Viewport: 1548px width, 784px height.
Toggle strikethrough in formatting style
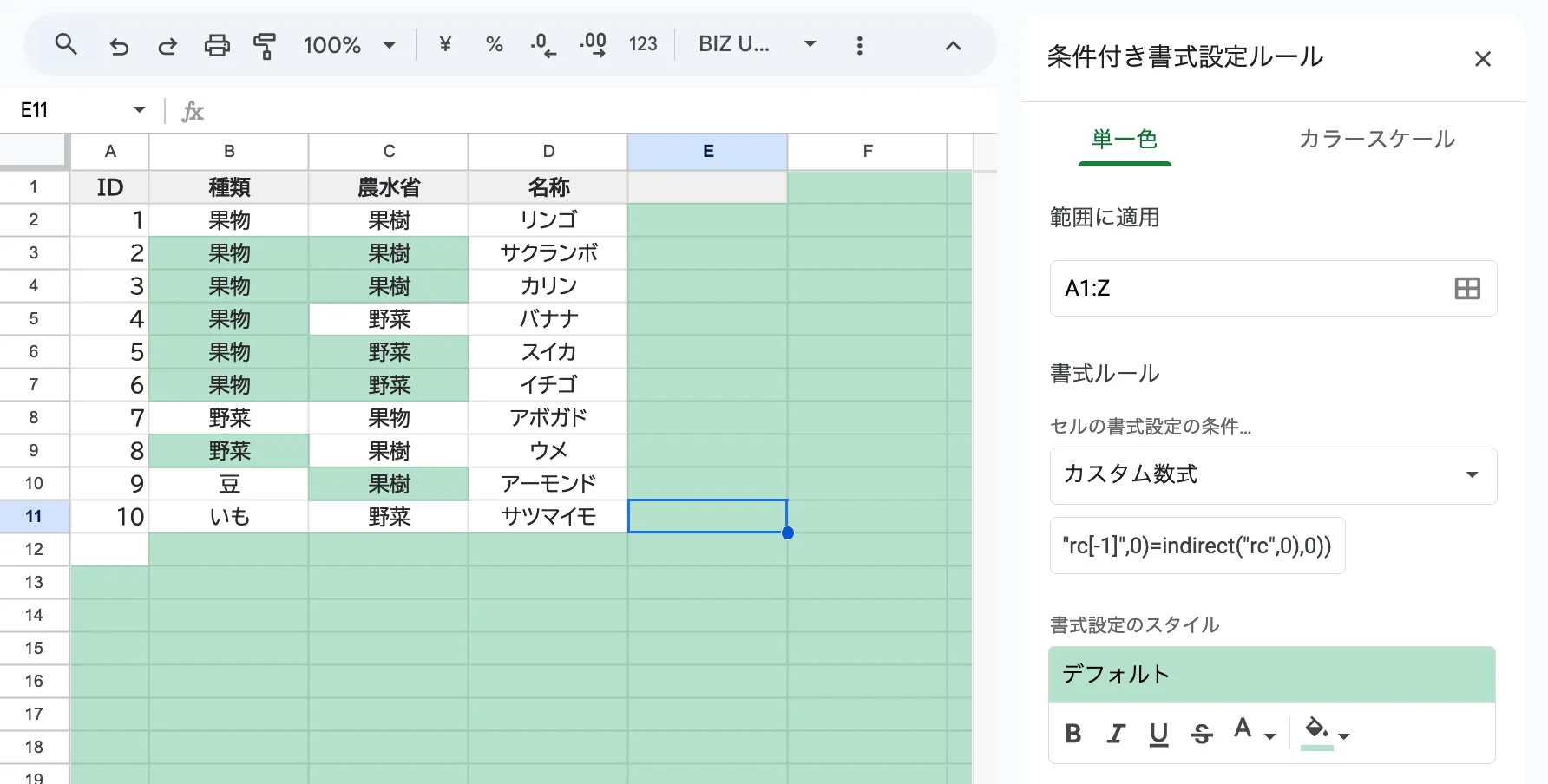[1202, 734]
